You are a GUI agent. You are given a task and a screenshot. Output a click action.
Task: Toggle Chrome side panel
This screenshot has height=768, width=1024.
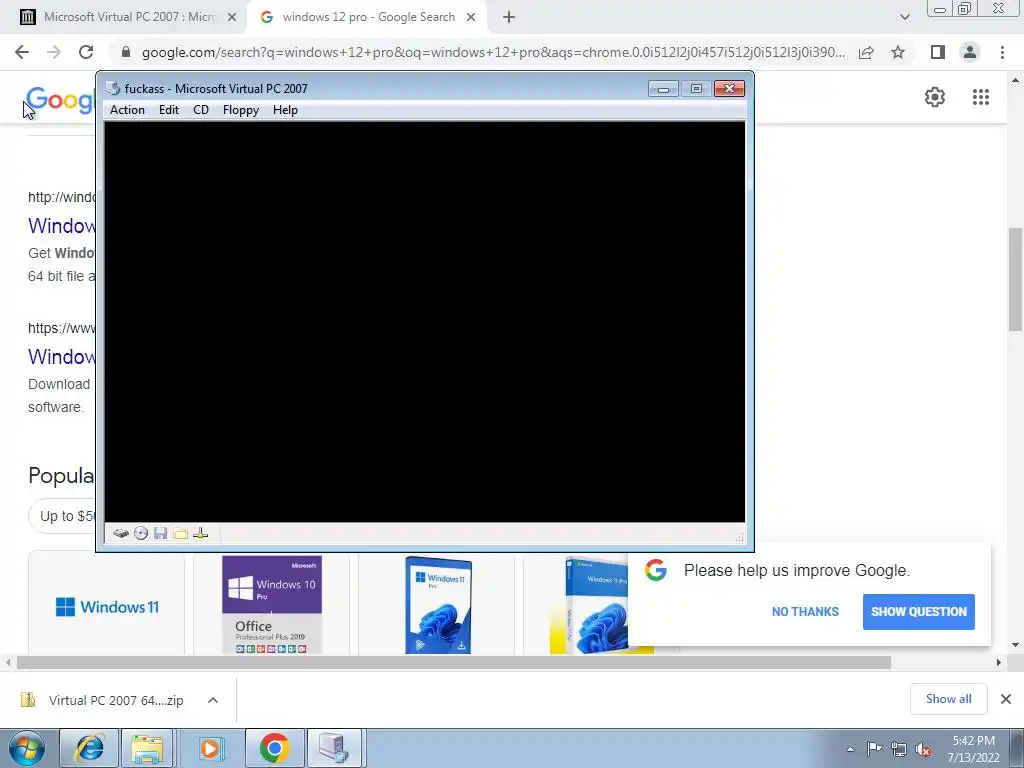[938, 52]
